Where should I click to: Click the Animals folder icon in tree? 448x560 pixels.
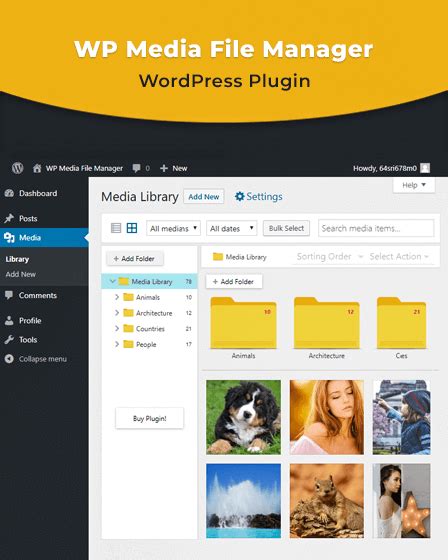tap(128, 297)
